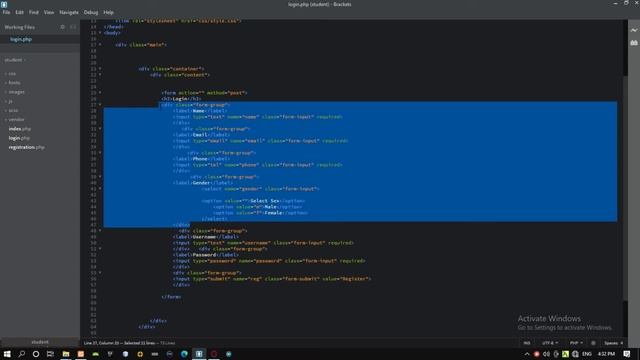Image resolution: width=640 pixels, height=360 pixels.
Task: Open the Working Files gear settings
Action: pos(62,27)
